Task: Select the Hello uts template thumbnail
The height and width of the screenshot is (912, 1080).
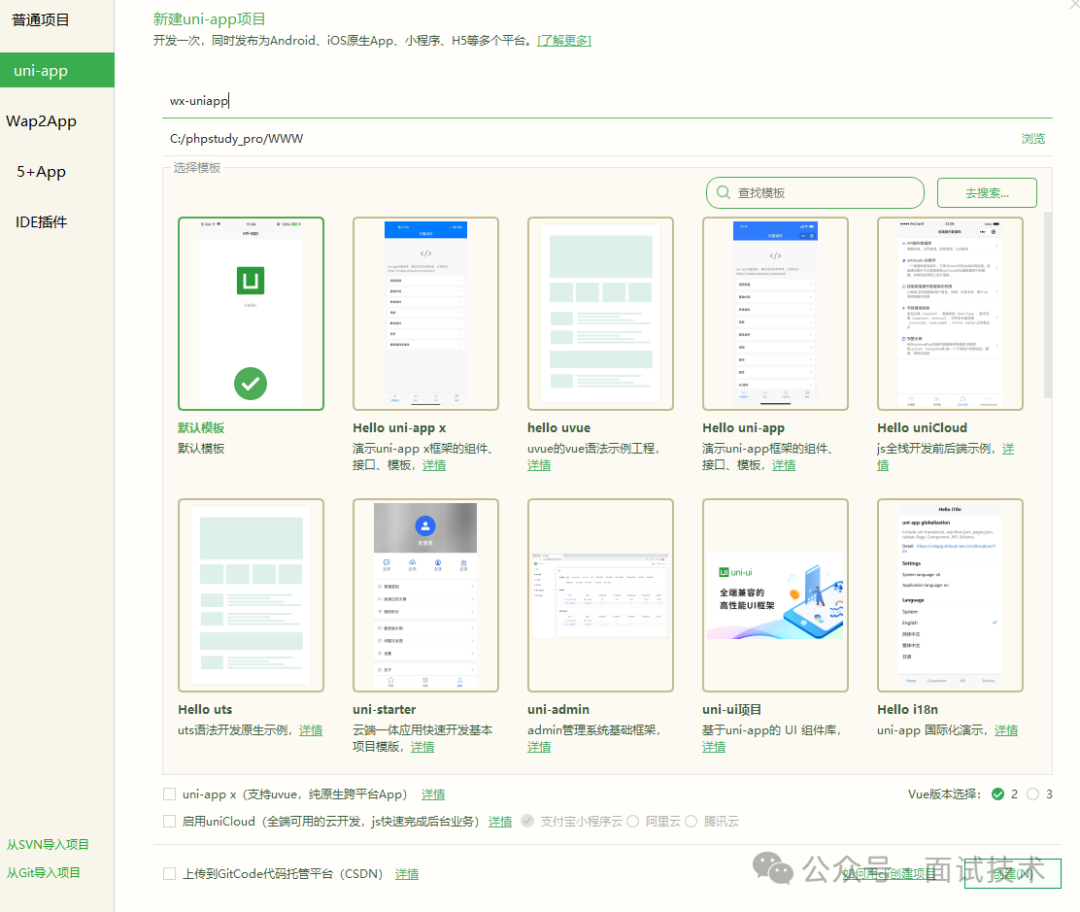Action: [251, 595]
